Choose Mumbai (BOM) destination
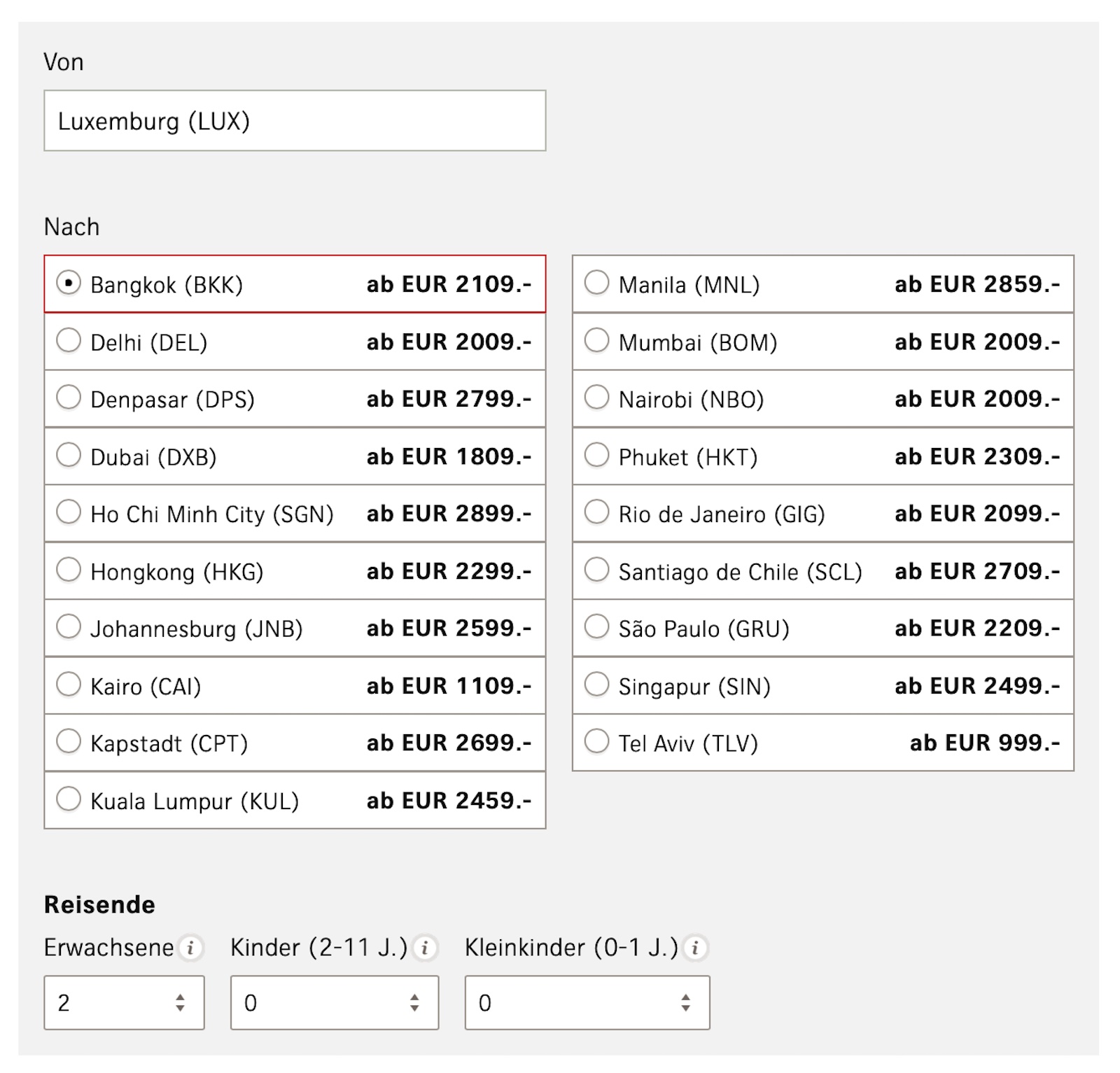This screenshot has height=1073, width=1120. (x=596, y=340)
